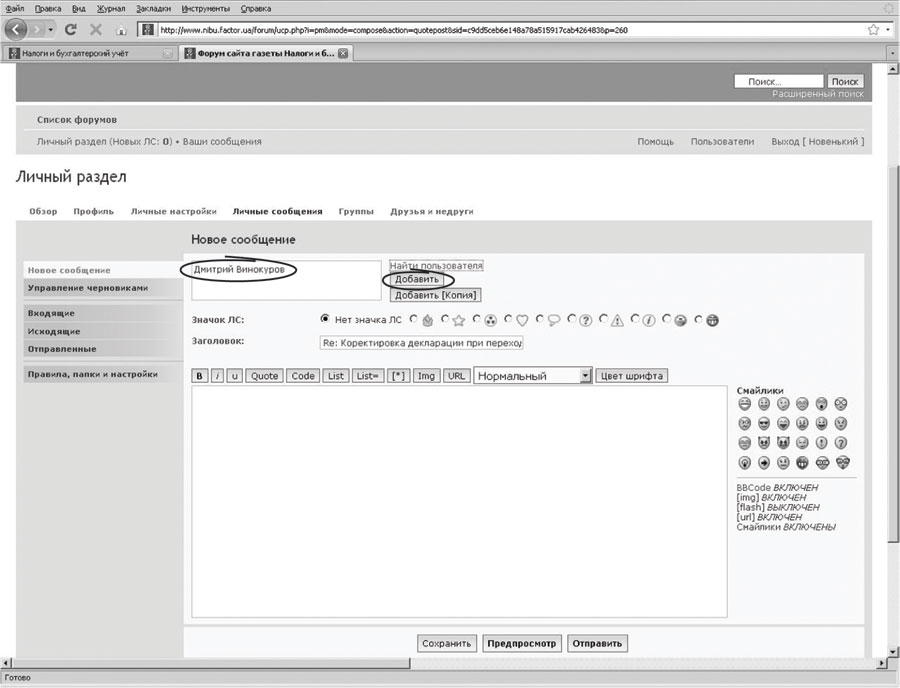The width and height of the screenshot is (900, 688).
Task: Choose the heart message icon radio option
Action: [x=508, y=320]
